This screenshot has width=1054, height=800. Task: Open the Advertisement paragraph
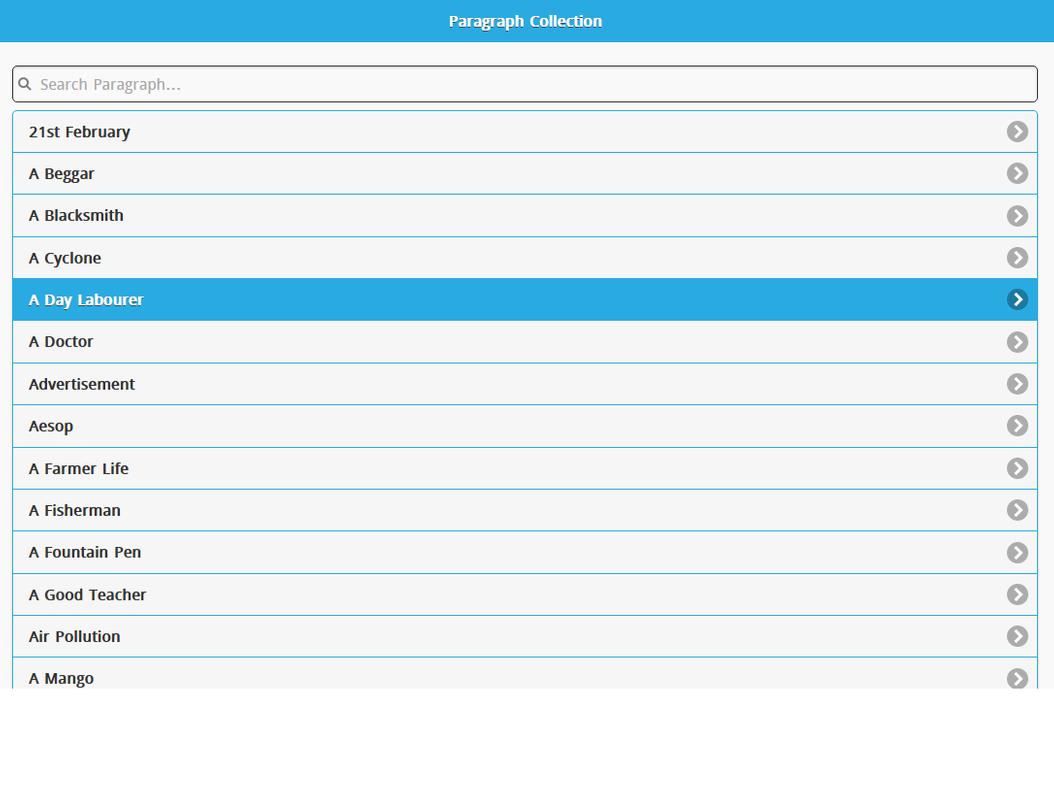524,384
